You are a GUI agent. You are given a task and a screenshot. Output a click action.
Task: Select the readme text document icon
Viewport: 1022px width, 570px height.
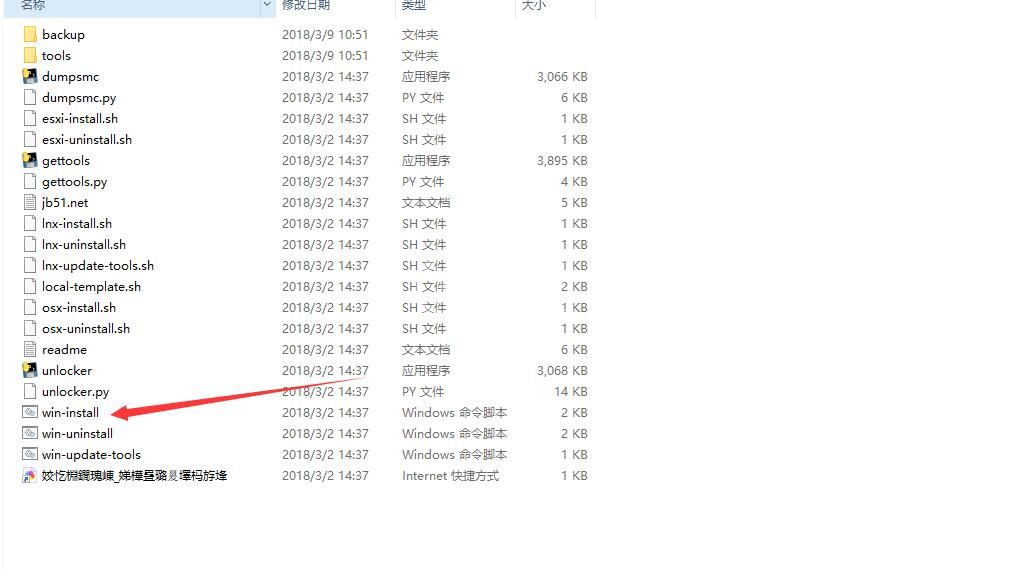pos(29,349)
